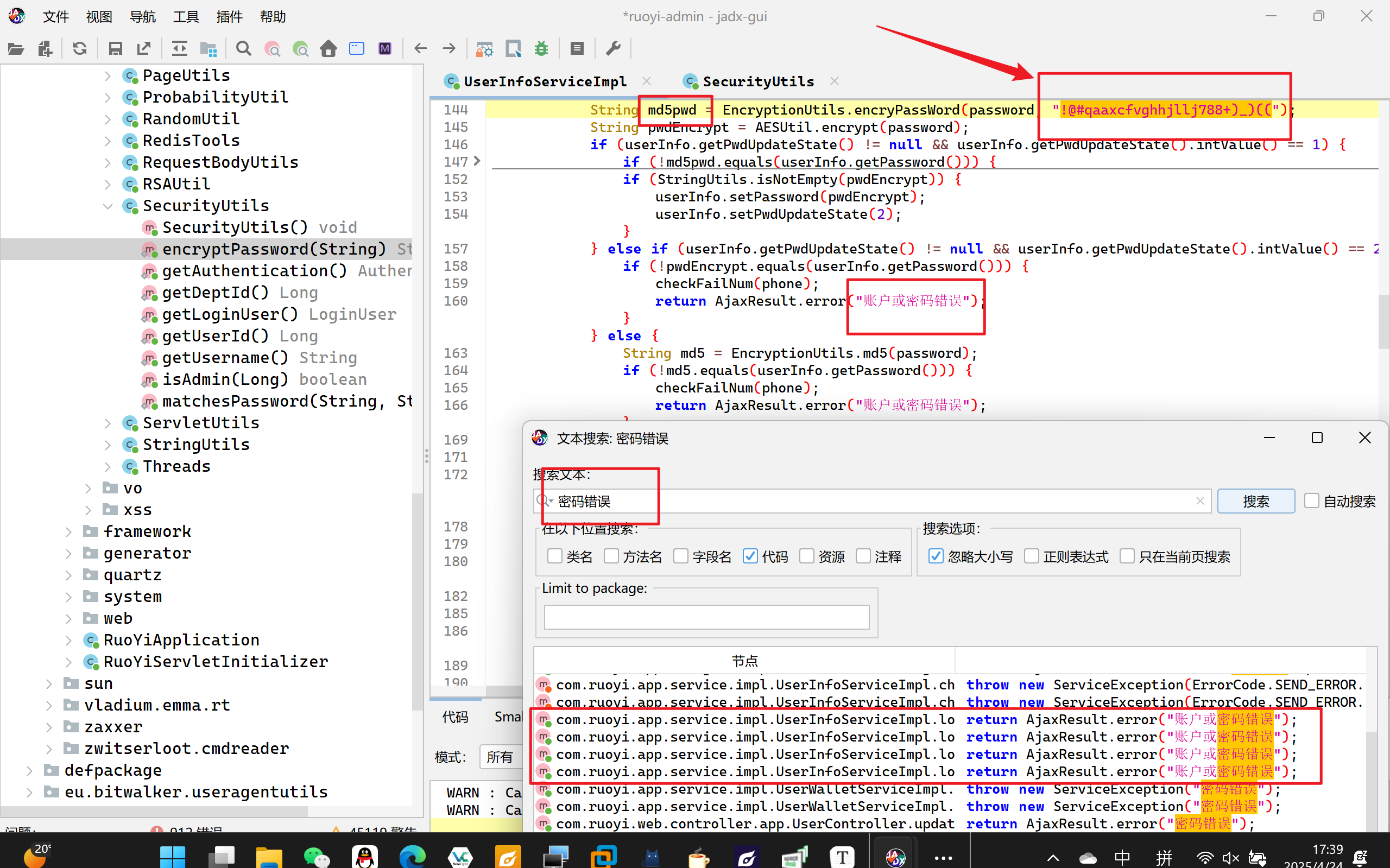Open preferences with the wrench icon
The height and width of the screenshot is (868, 1390).
pyautogui.click(x=613, y=49)
